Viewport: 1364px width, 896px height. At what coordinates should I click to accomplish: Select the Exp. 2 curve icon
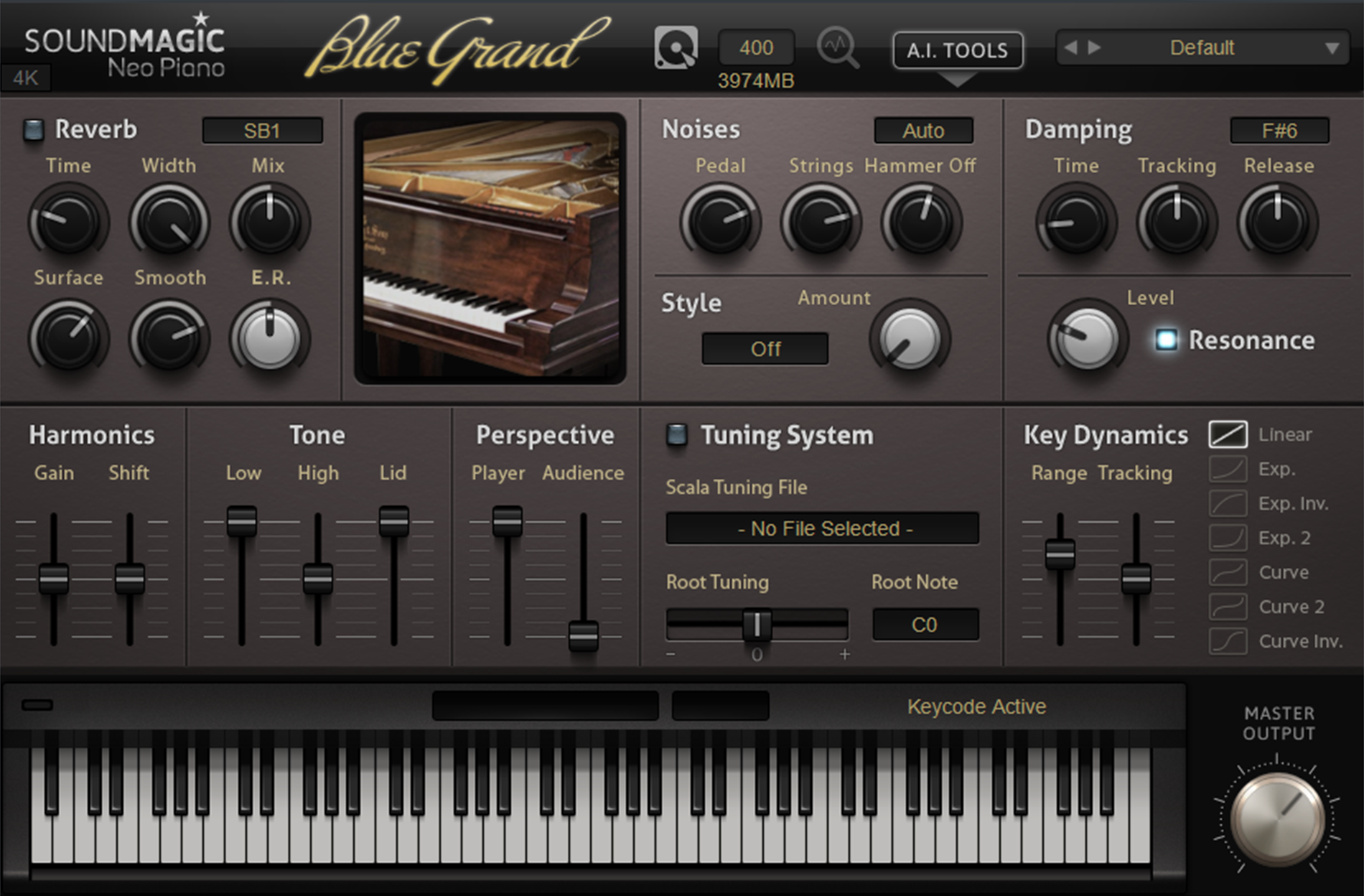[1228, 538]
